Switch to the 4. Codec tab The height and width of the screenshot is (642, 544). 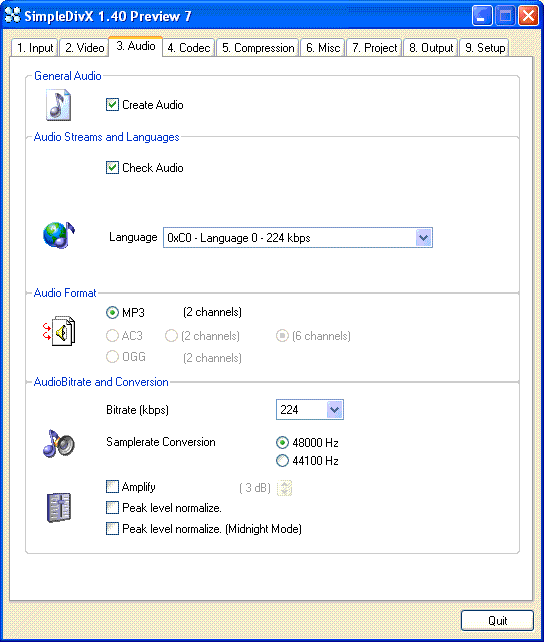pos(189,48)
